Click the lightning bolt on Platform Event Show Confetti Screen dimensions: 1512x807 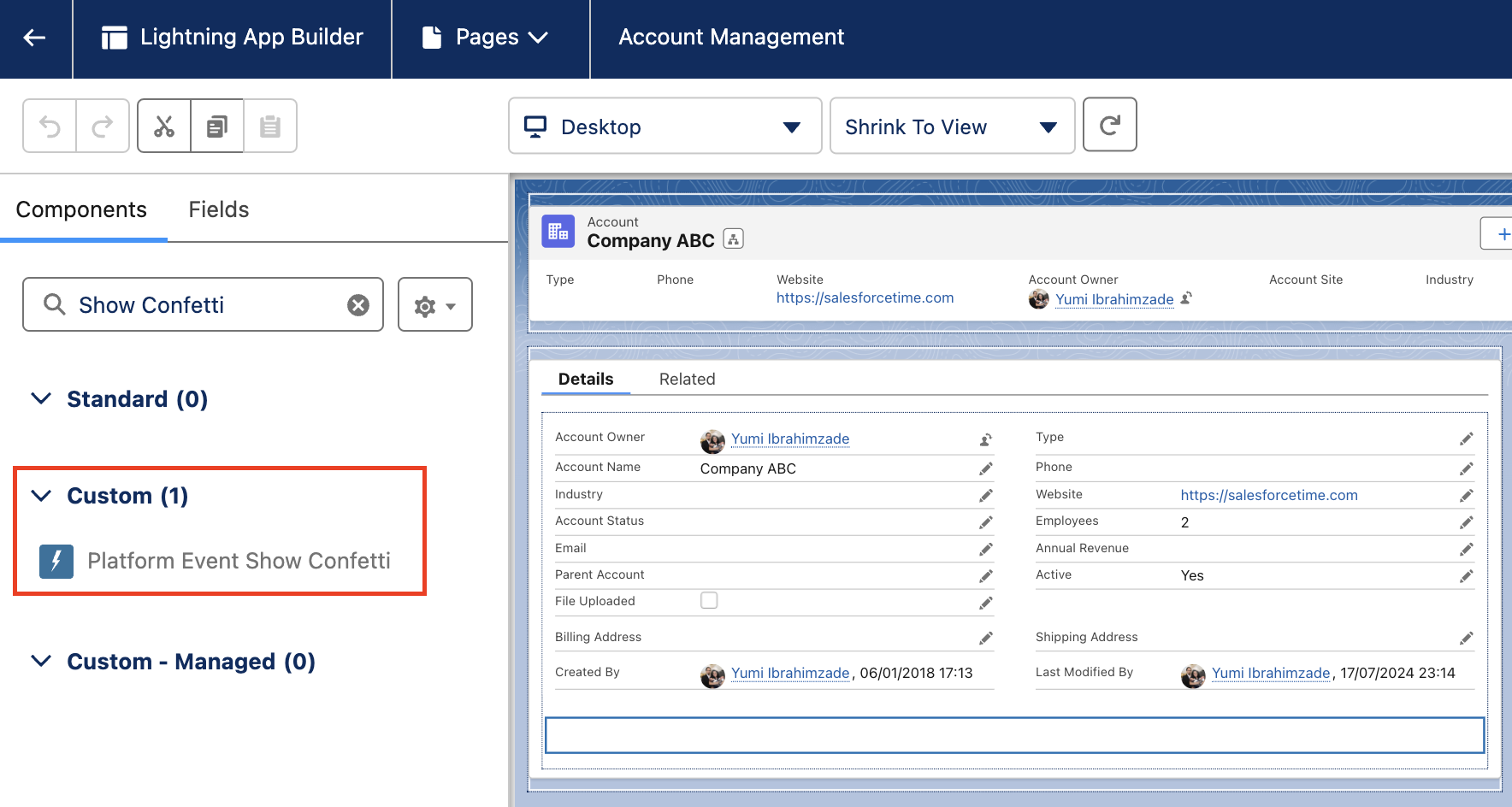tap(56, 561)
